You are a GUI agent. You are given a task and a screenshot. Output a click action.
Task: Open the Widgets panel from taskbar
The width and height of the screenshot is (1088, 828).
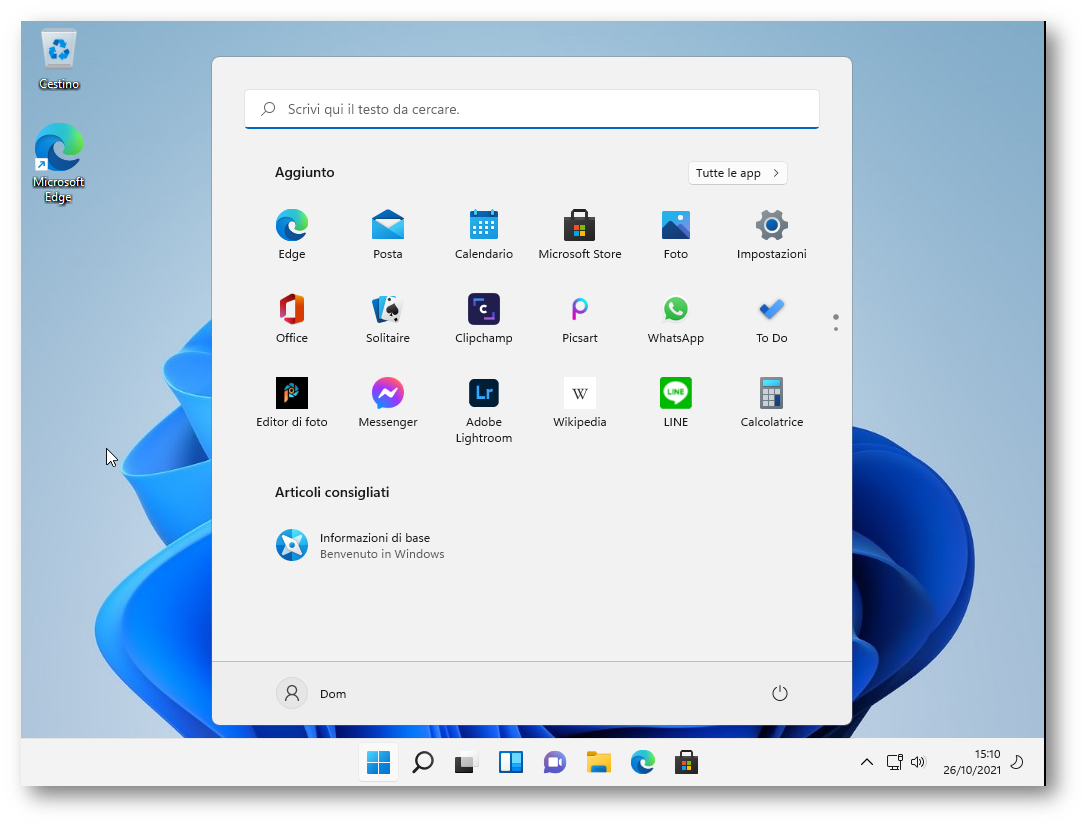[x=511, y=762]
